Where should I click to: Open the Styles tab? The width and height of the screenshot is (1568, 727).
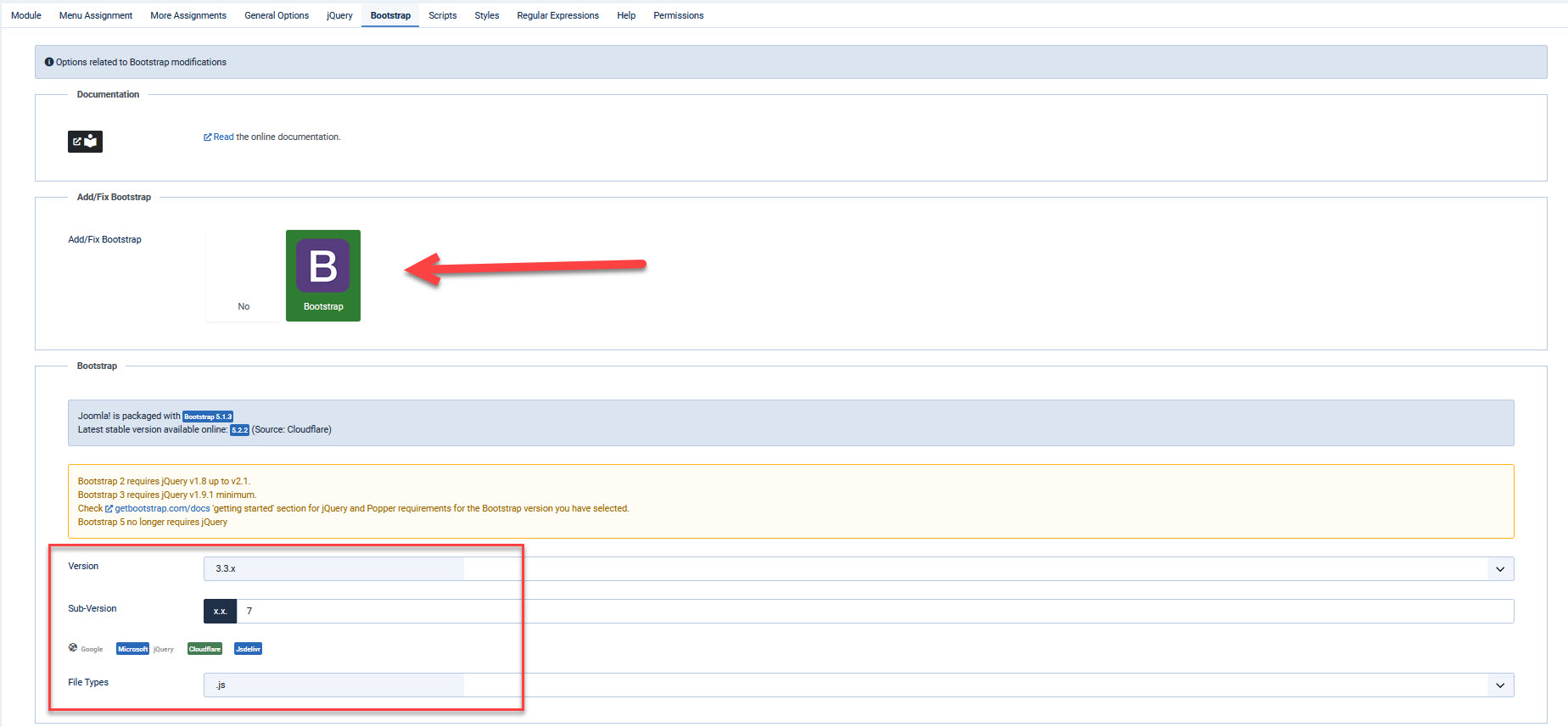(487, 15)
